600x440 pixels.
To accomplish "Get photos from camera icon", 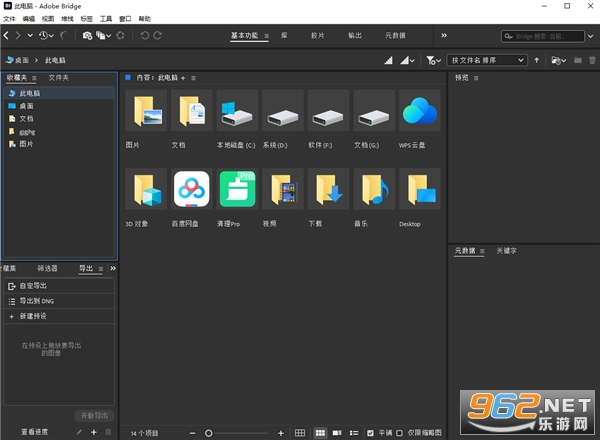I will (87, 36).
